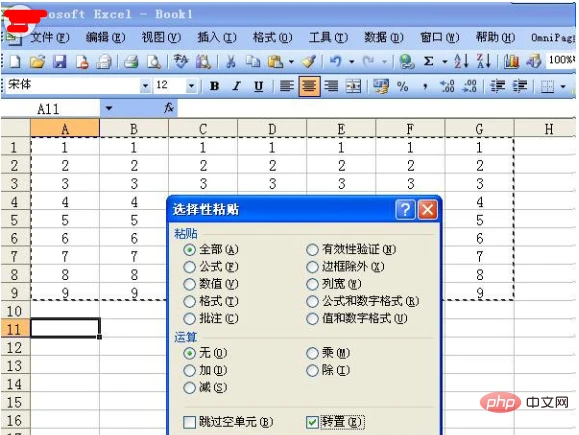Image resolution: width=579 pixels, height=435 pixels.
Task: Toggle Underline formatting
Action: (x=258, y=86)
